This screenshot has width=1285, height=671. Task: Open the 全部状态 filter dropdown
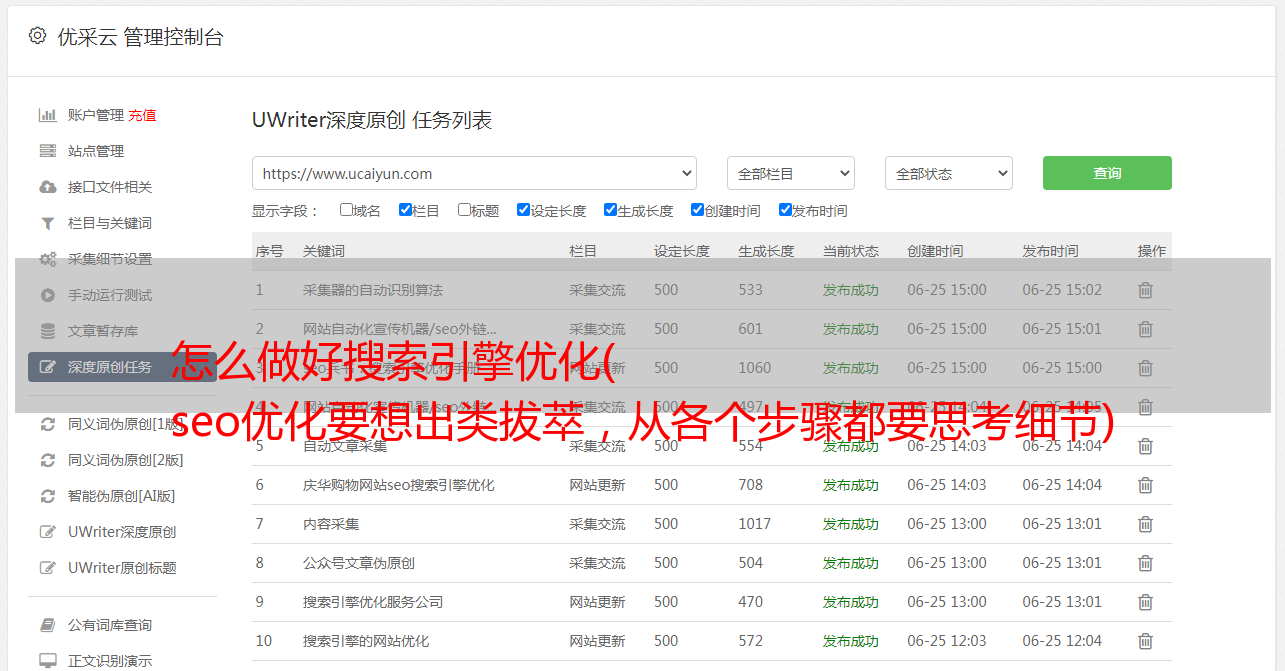[x=948, y=173]
